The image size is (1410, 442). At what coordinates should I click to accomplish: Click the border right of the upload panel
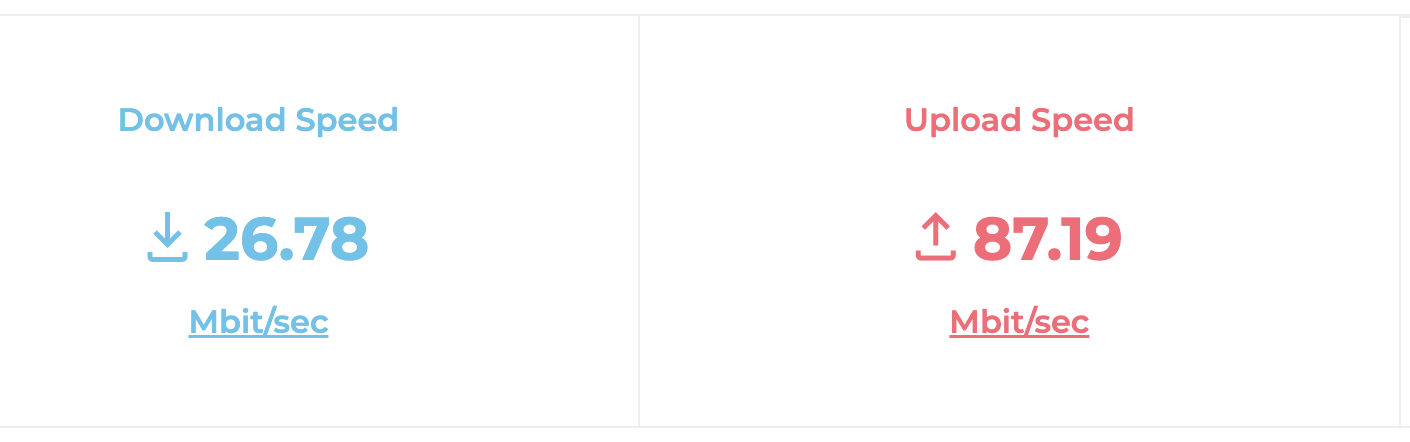1399,221
